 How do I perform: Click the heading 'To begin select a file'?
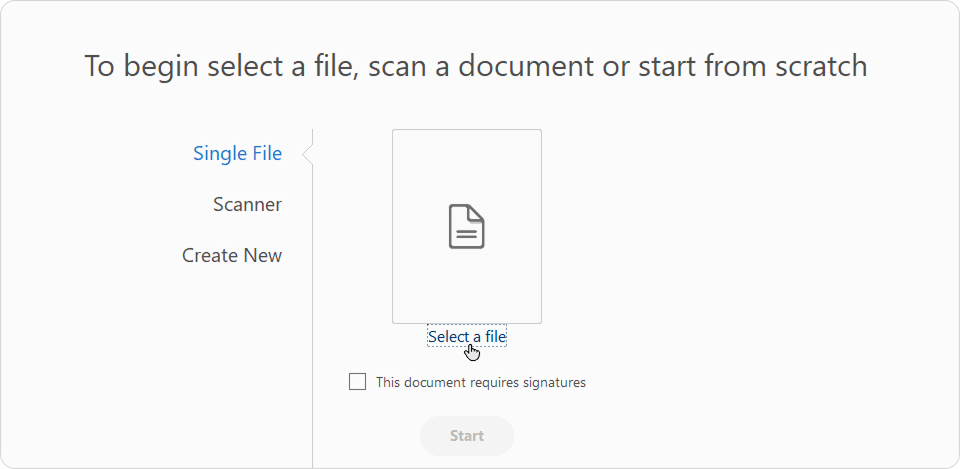[x=475, y=66]
